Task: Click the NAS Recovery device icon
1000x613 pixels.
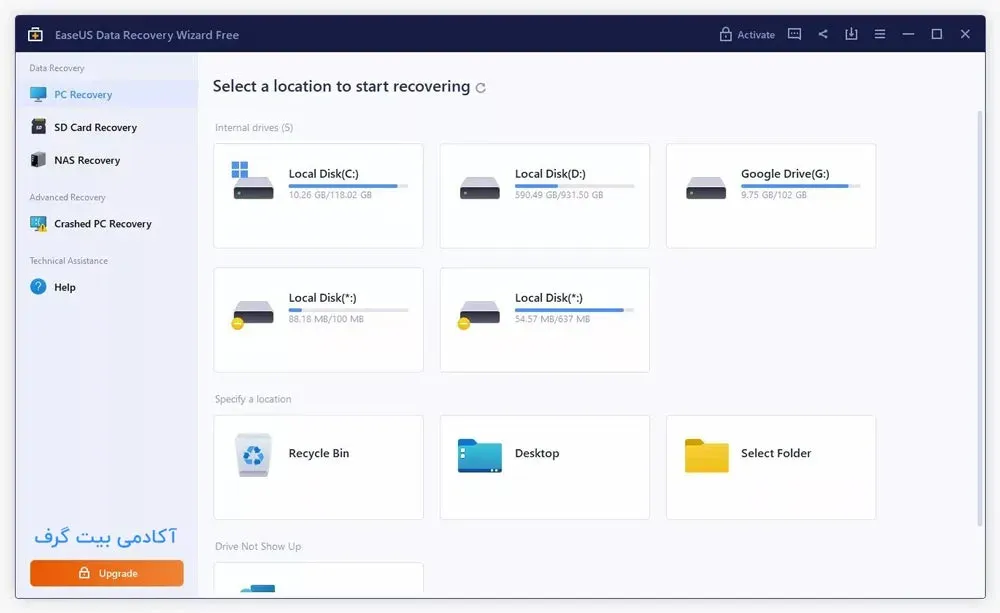Action: [38, 159]
